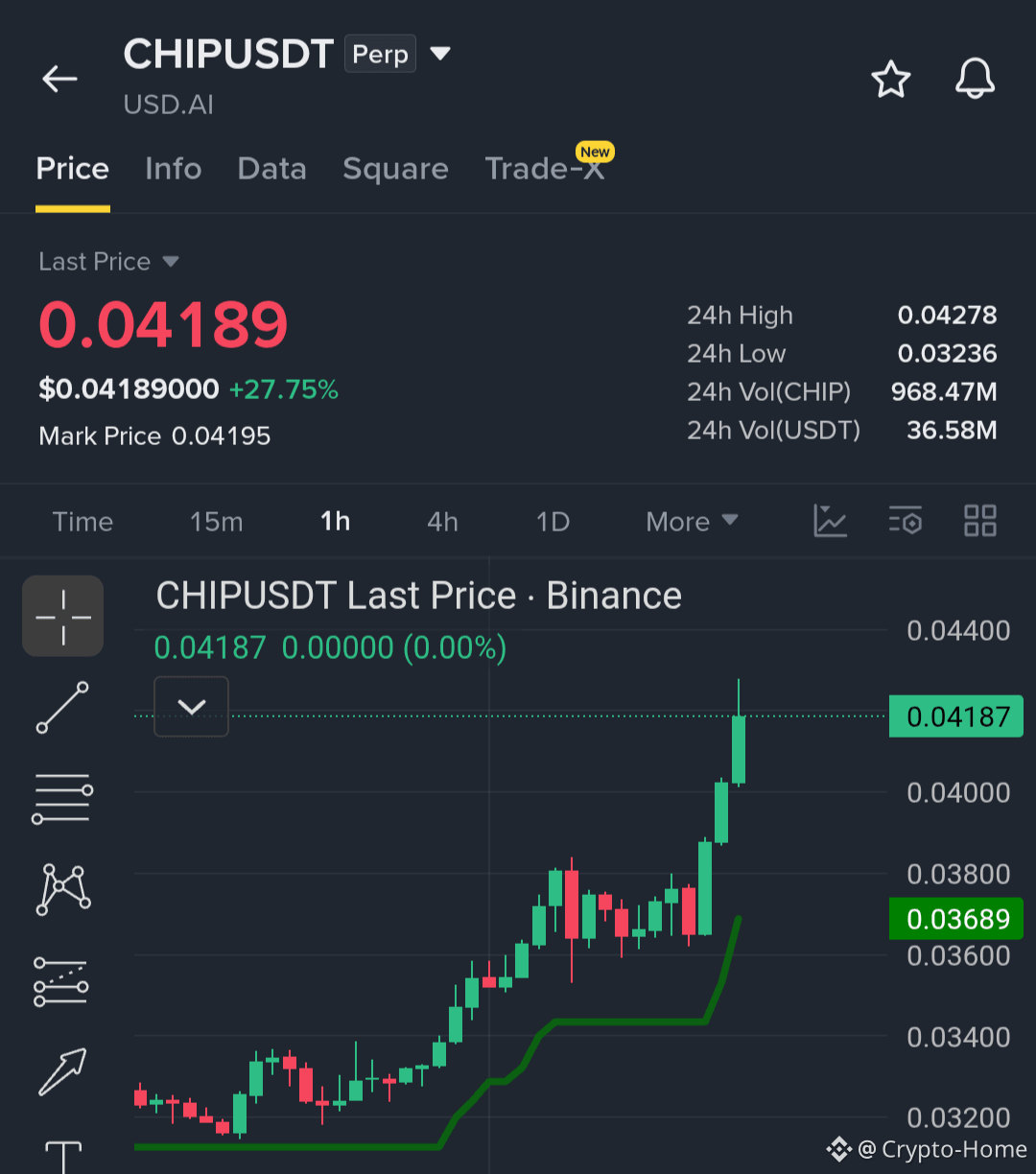The height and width of the screenshot is (1174, 1036).
Task: Select the arrow annotation tool
Action: tap(63, 1071)
